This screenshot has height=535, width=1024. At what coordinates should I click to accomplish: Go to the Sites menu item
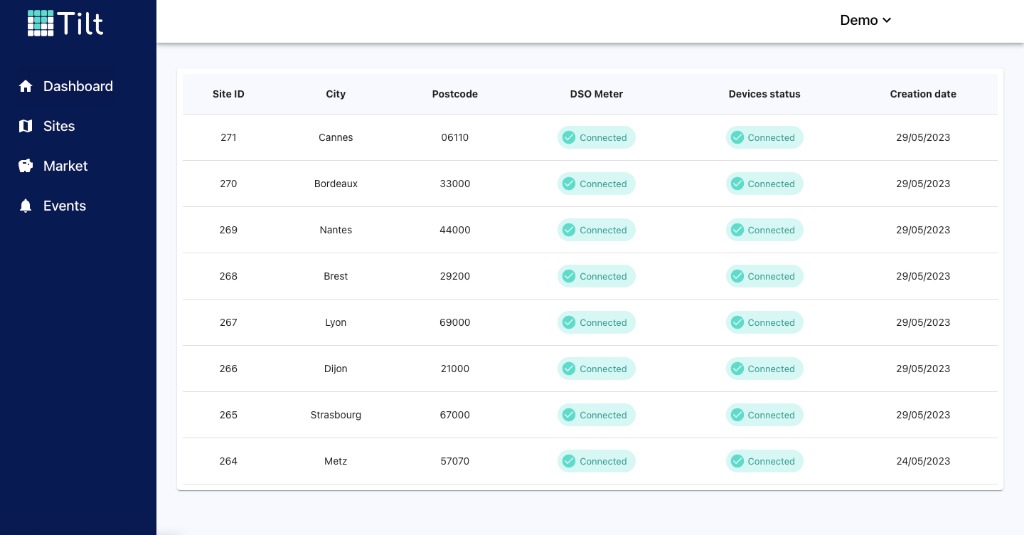click(59, 126)
